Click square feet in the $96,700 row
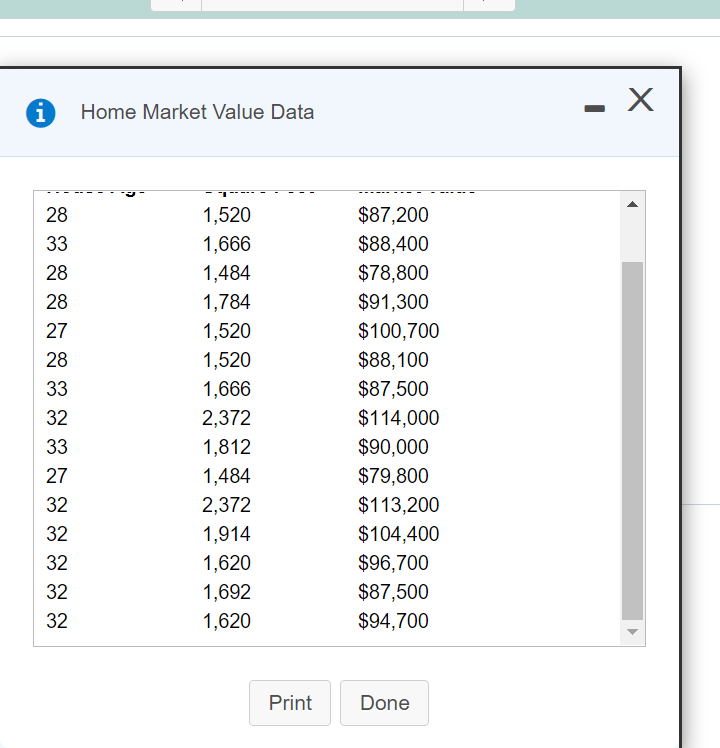 [227, 563]
